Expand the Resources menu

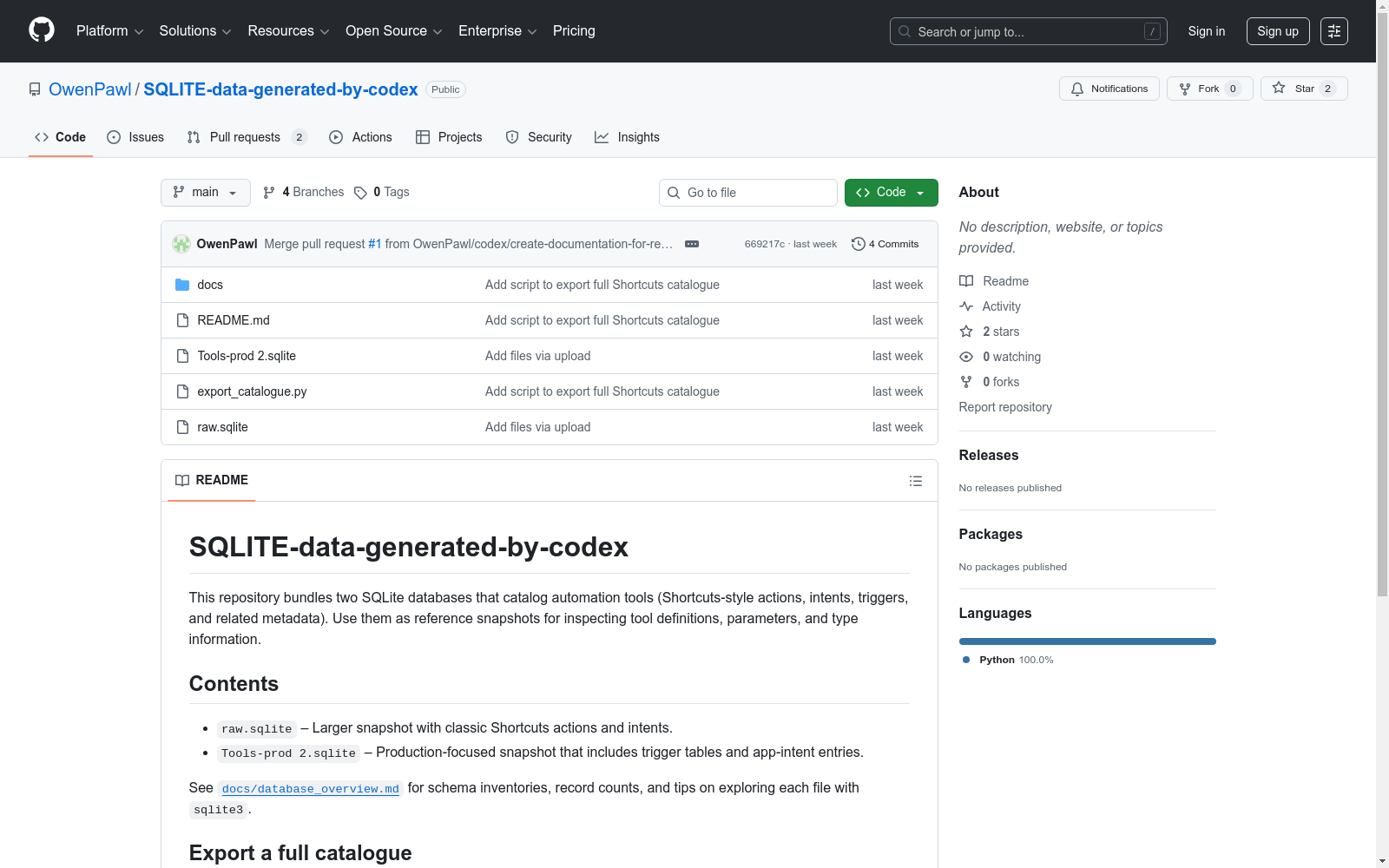click(x=288, y=31)
